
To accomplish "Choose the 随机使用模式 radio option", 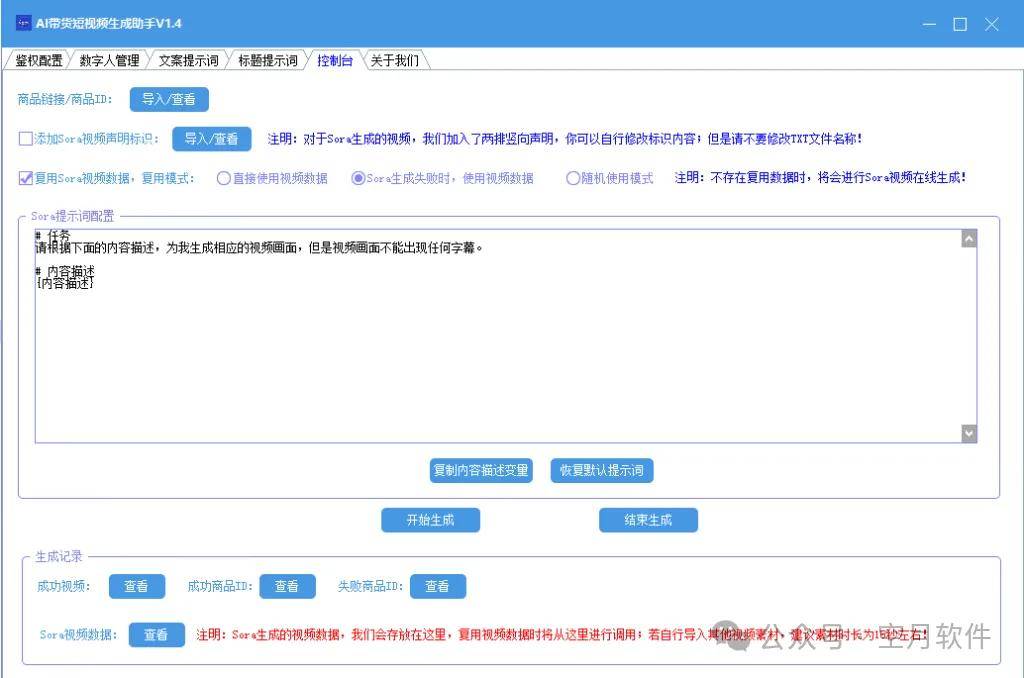I will pos(573,178).
